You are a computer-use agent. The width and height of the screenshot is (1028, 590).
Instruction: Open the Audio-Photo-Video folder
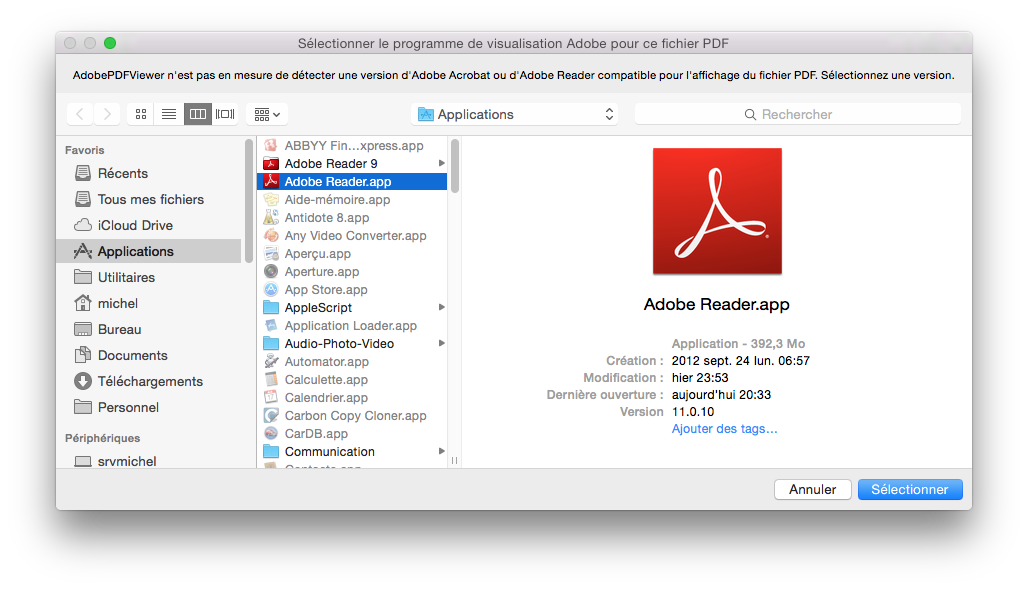(352, 344)
